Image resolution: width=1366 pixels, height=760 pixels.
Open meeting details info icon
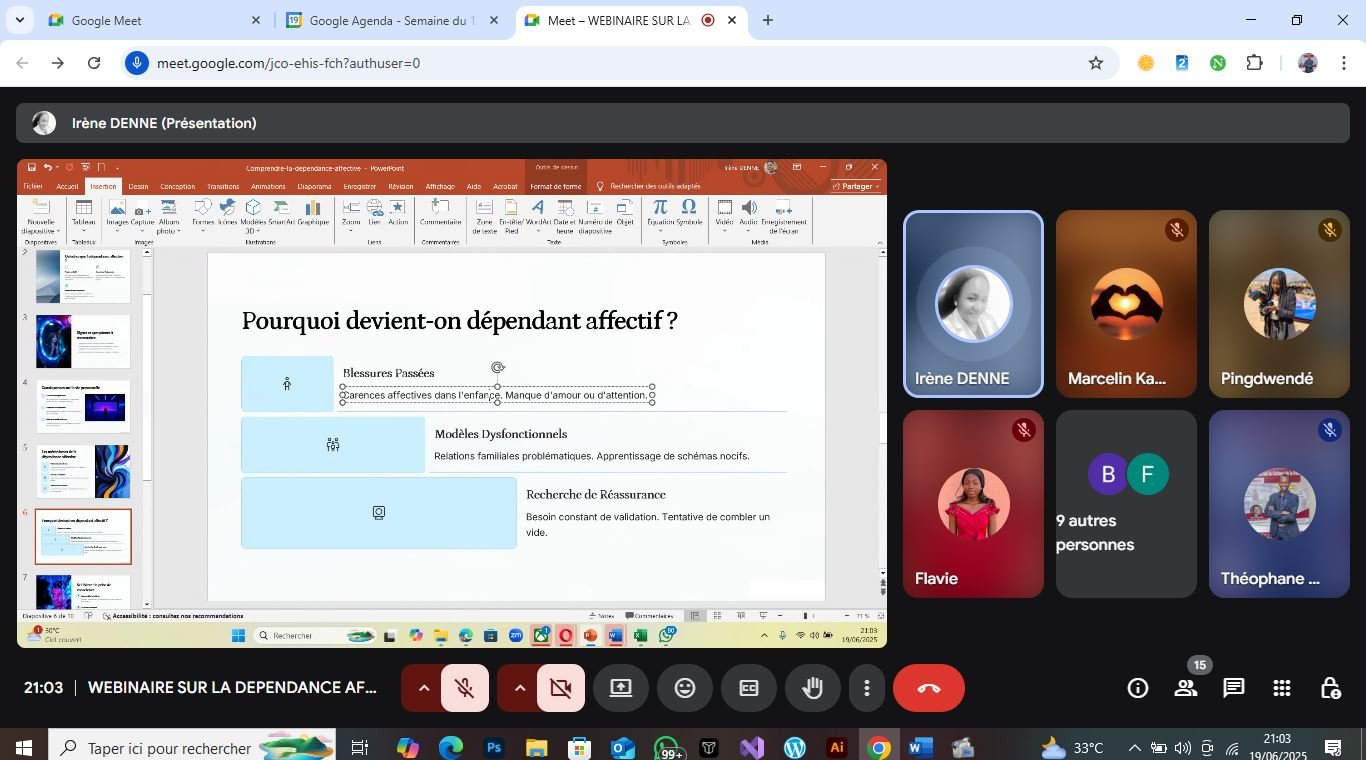tap(1138, 688)
